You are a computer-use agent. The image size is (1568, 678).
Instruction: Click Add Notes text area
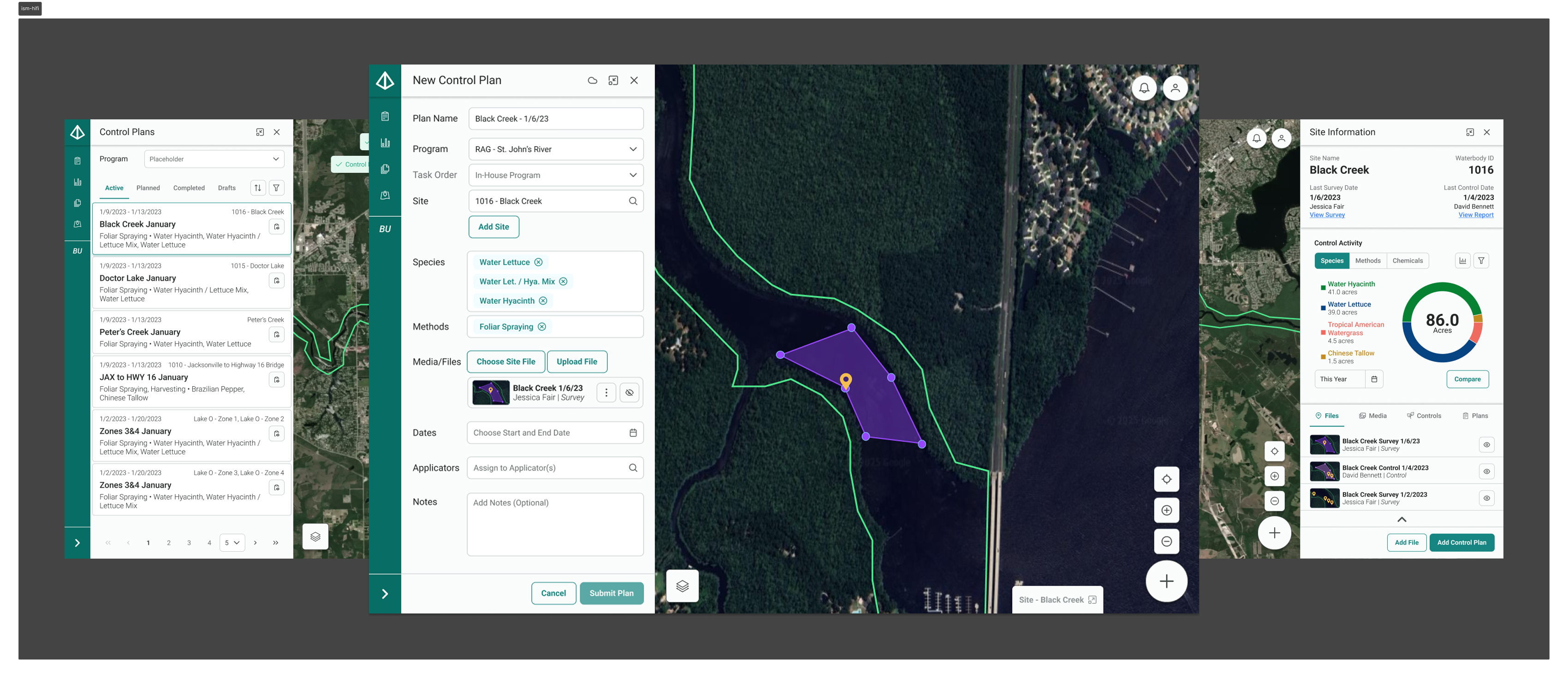click(554, 525)
